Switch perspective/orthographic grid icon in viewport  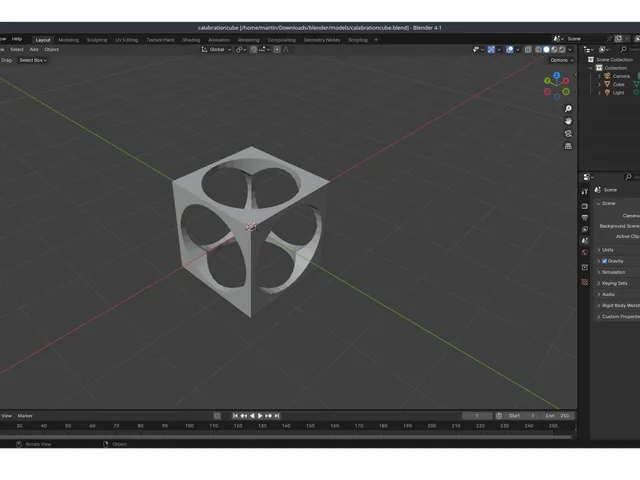(568, 146)
